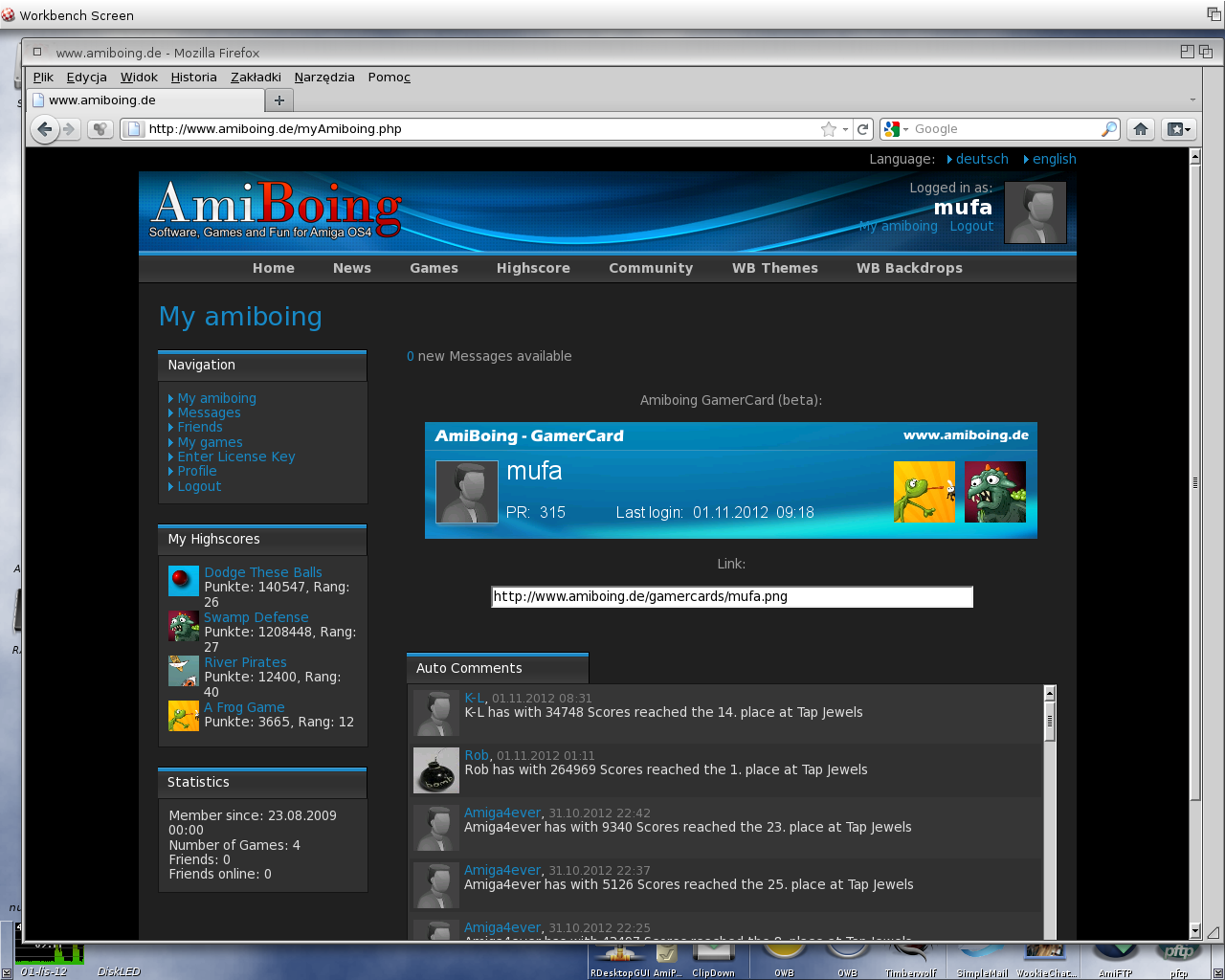Switch language to english
The image size is (1225, 980).
pos(1055,159)
